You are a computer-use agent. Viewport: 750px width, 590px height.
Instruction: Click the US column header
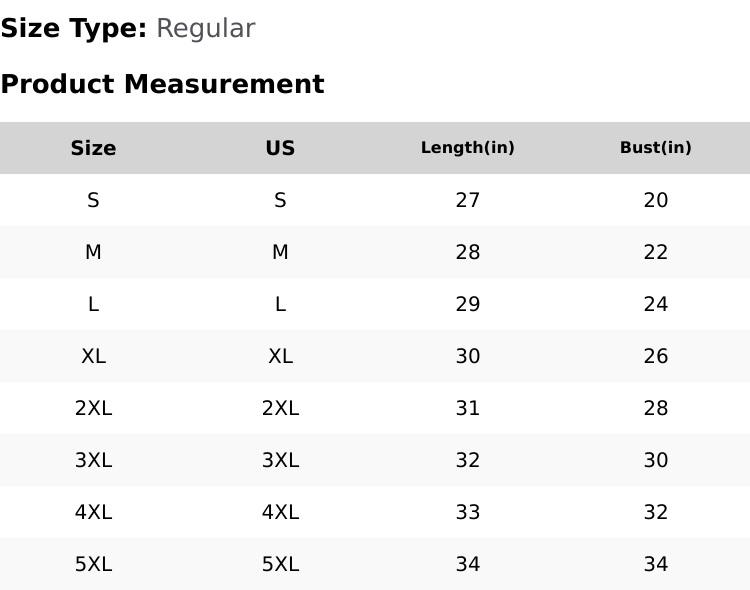coord(280,148)
